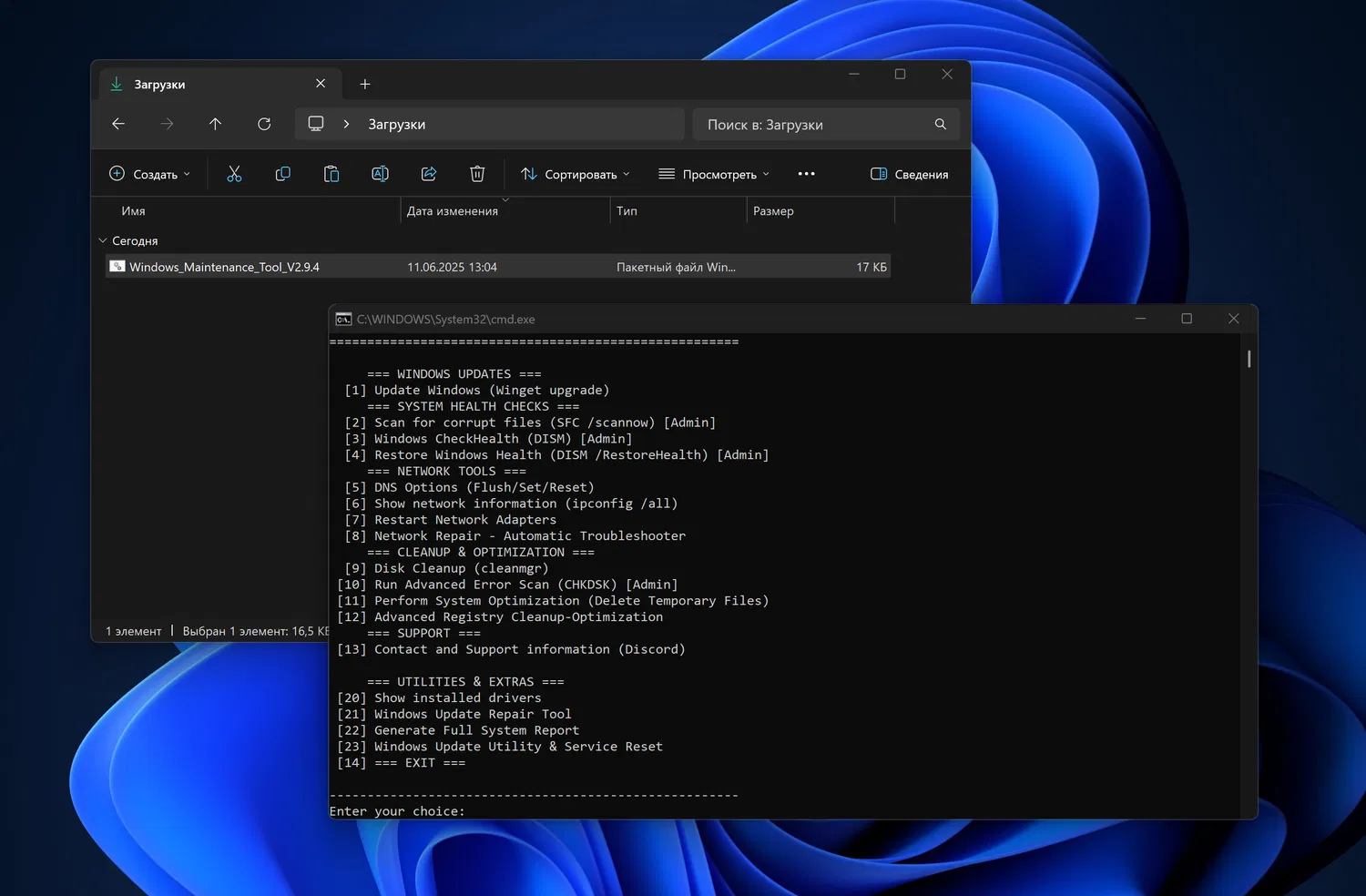Navigate back with the left arrow

click(x=118, y=124)
